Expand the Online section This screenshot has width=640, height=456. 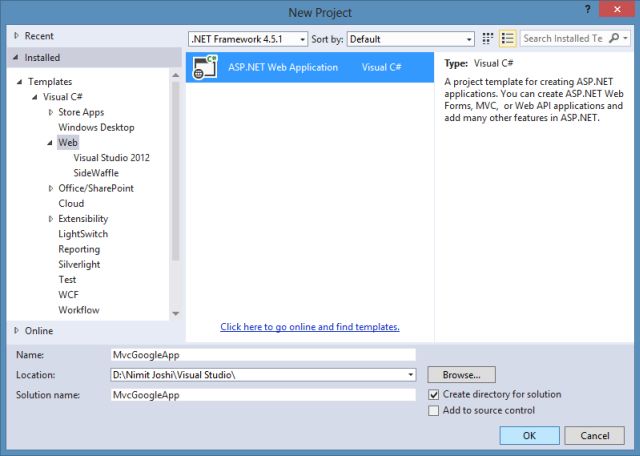[x=16, y=330]
